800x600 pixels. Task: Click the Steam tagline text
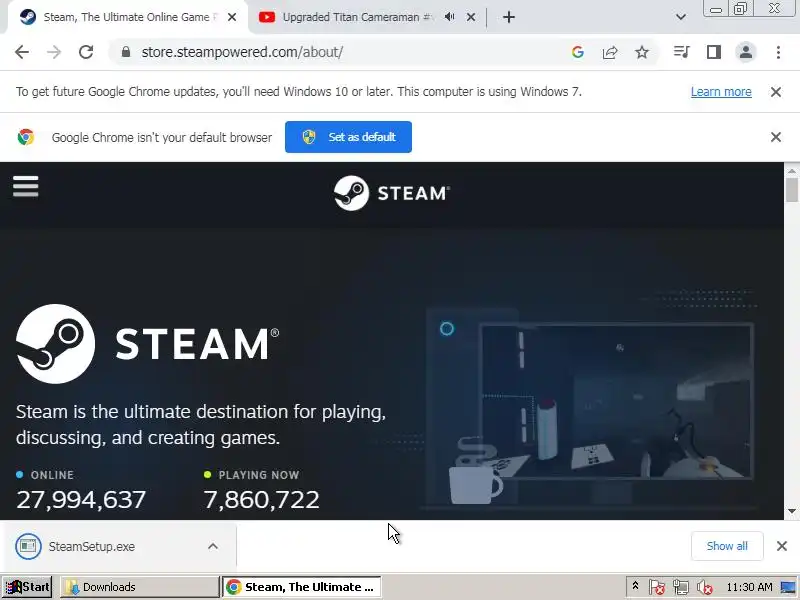201,424
